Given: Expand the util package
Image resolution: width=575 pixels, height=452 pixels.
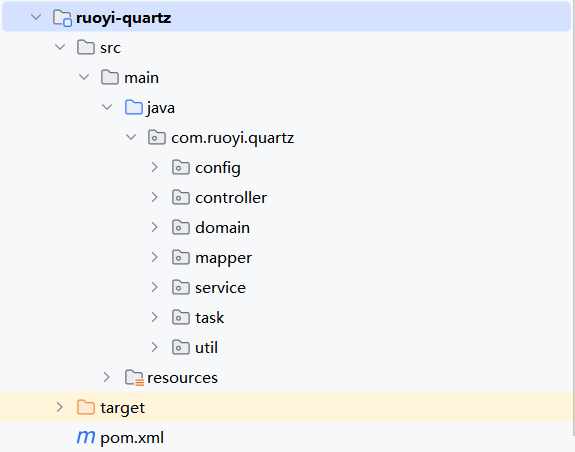Looking at the screenshot, I should [x=155, y=347].
